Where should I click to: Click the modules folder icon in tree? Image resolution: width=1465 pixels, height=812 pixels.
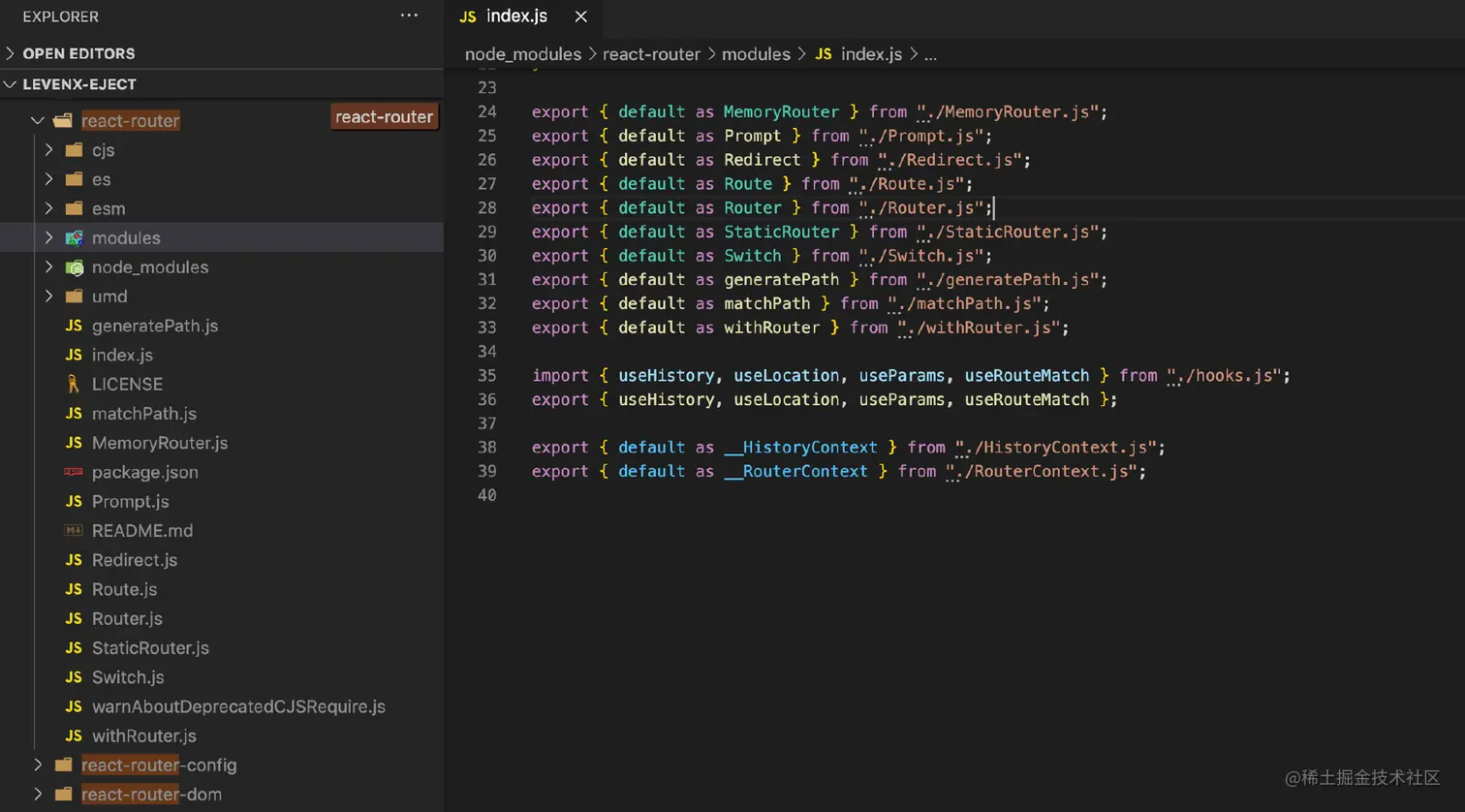click(74, 238)
